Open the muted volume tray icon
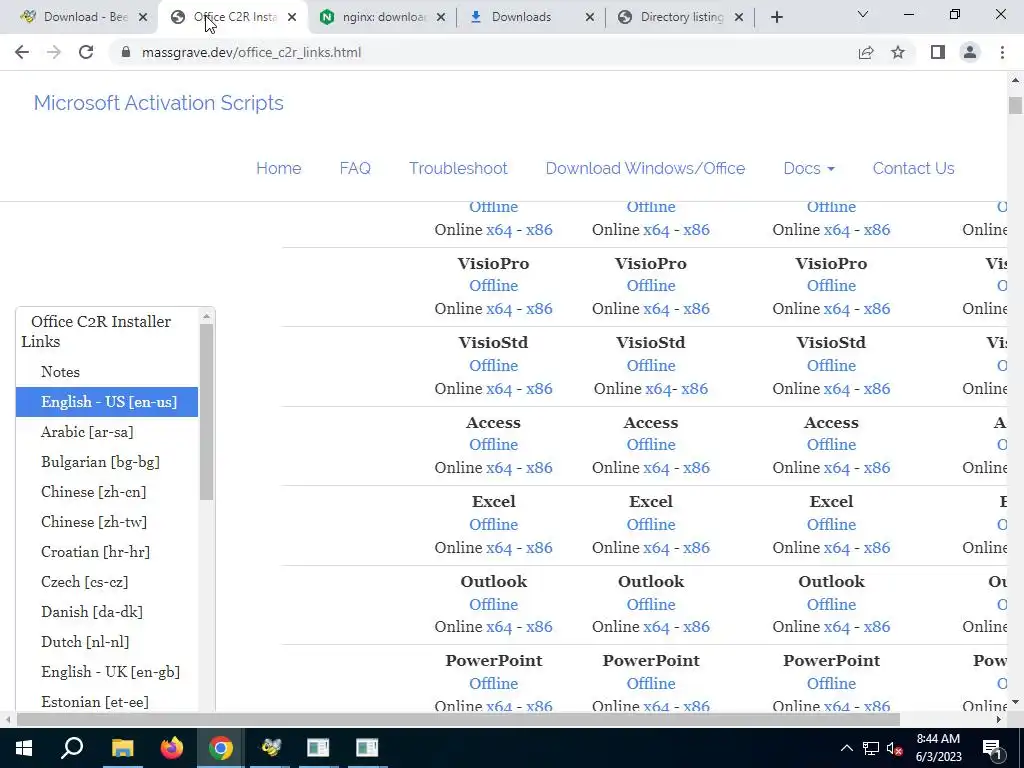Viewport: 1024px width, 768px height. tap(894, 748)
